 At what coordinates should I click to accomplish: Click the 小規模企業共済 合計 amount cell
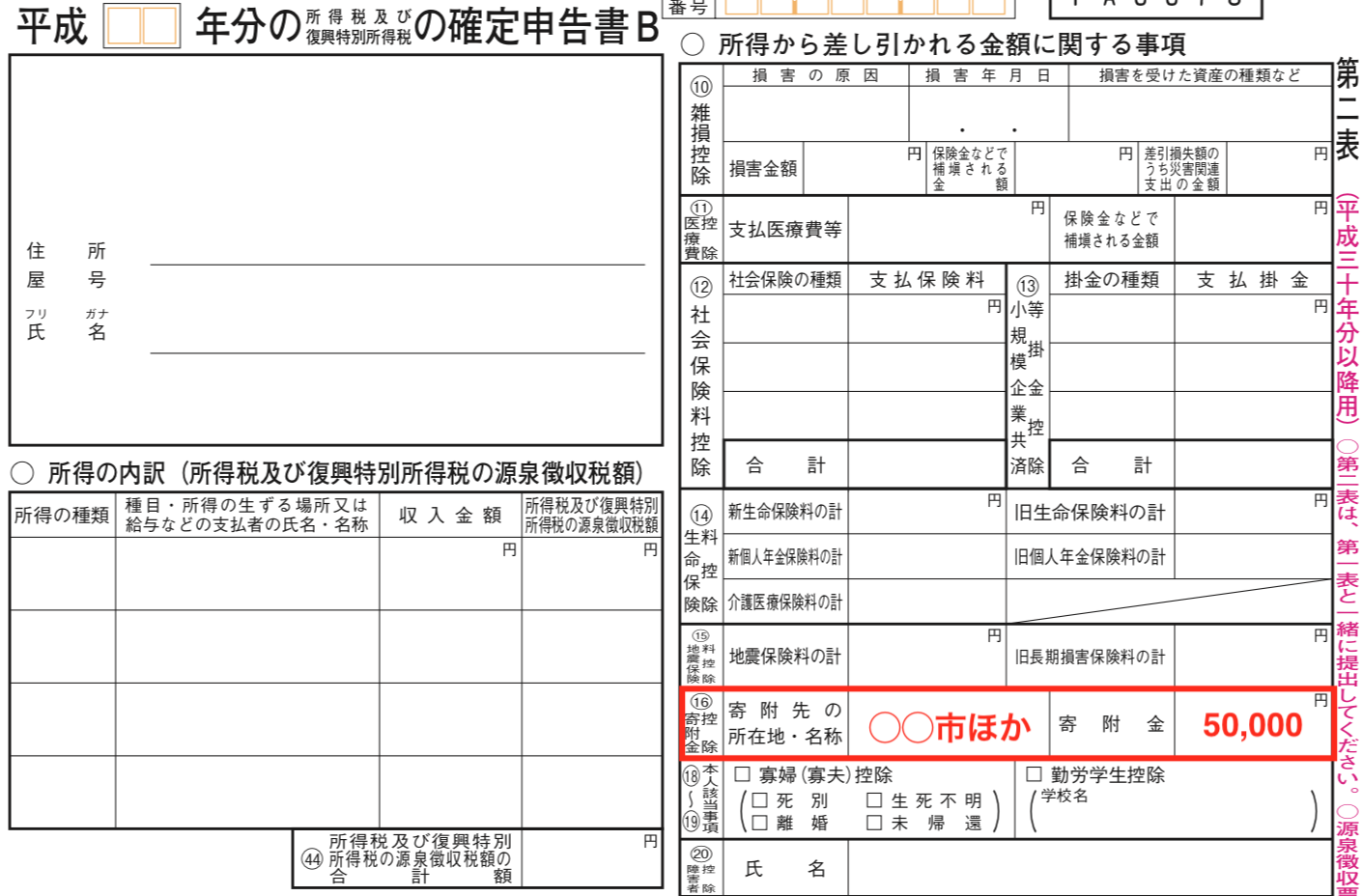(x=1253, y=464)
